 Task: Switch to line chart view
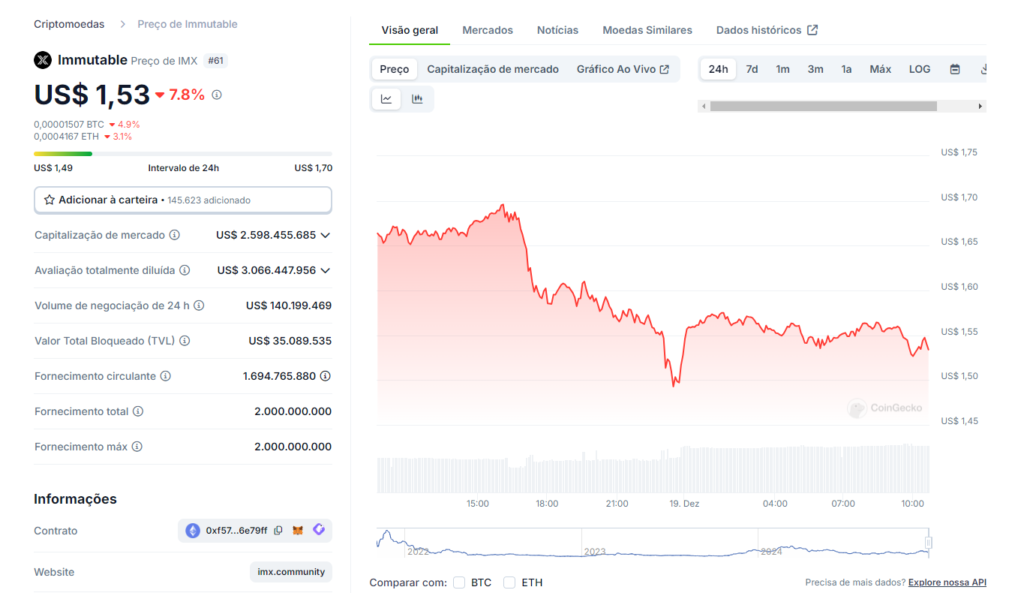[387, 99]
